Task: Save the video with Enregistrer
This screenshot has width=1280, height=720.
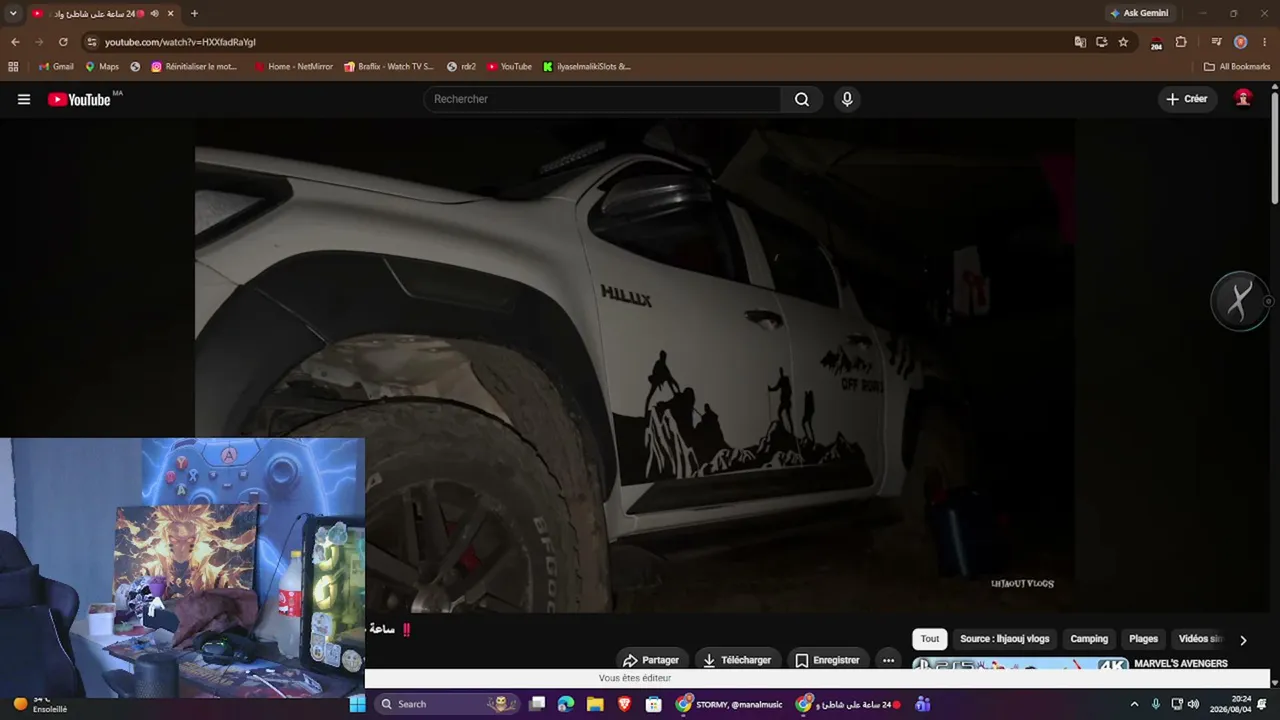Action: pos(827,660)
